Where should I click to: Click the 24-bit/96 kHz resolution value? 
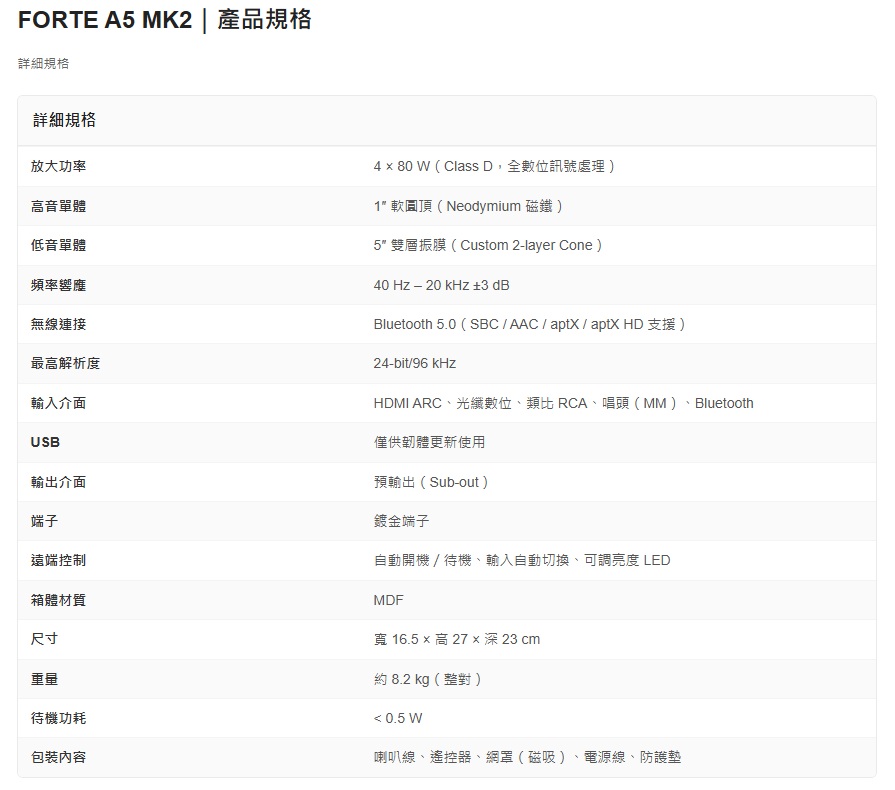point(414,363)
